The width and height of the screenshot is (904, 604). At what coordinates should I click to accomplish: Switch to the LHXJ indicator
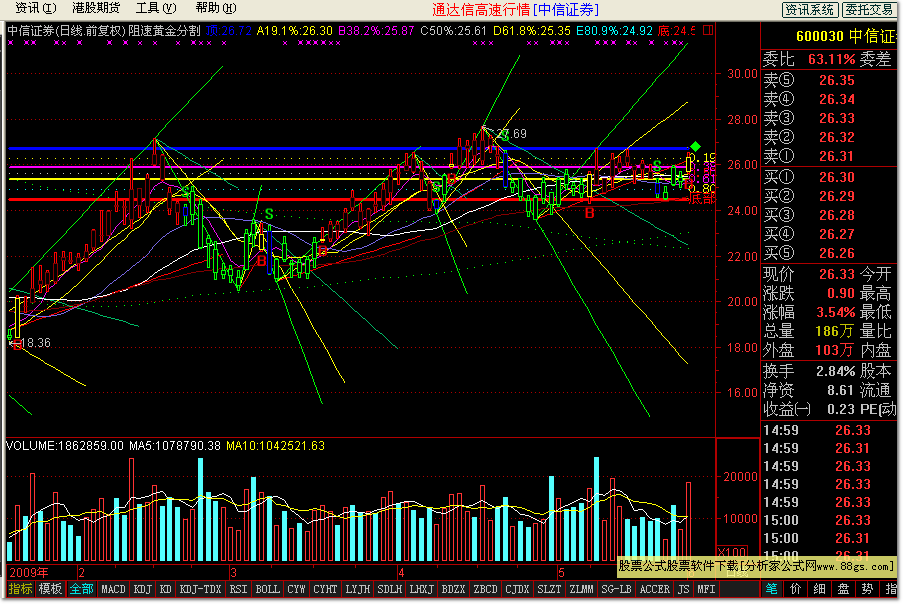(421, 589)
